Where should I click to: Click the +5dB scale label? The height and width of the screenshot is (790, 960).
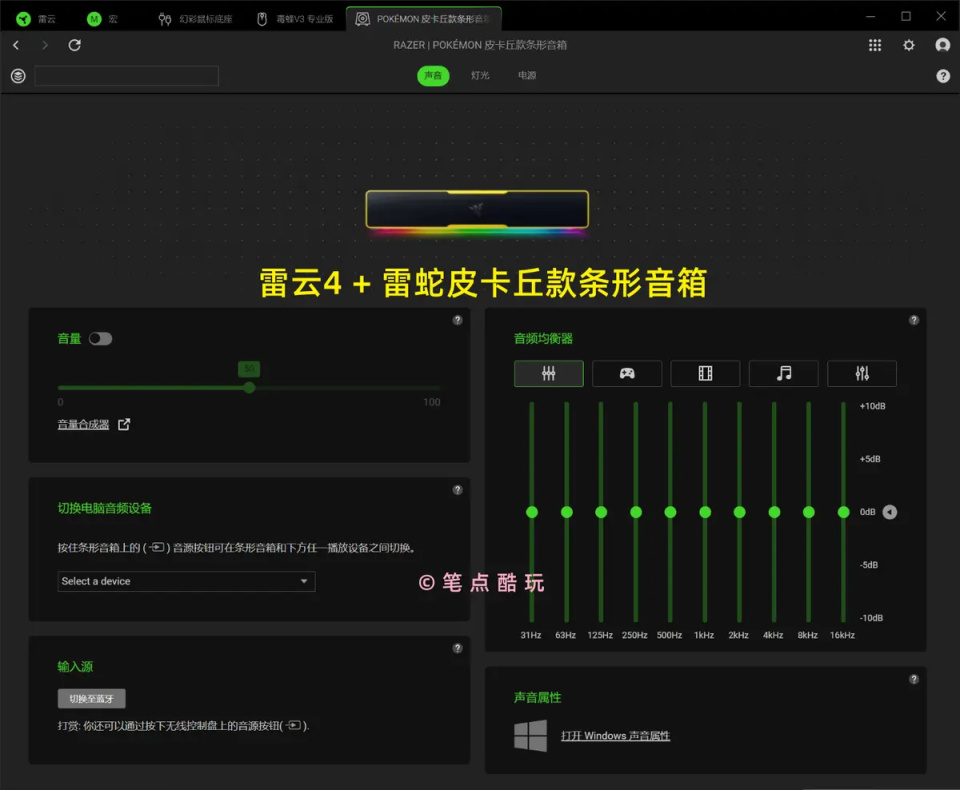point(870,459)
